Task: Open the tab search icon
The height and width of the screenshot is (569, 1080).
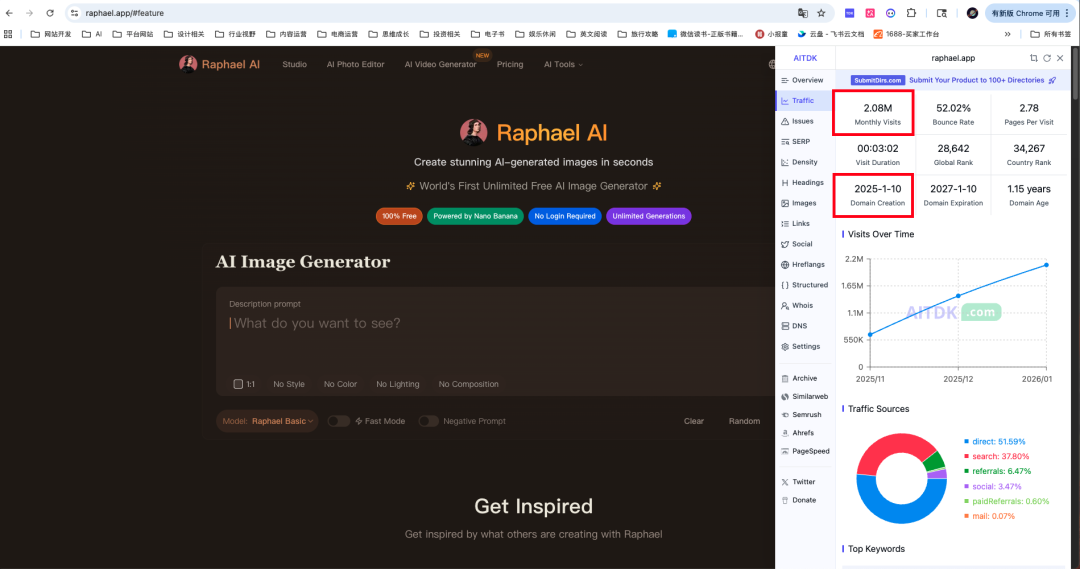Action: click(x=942, y=13)
